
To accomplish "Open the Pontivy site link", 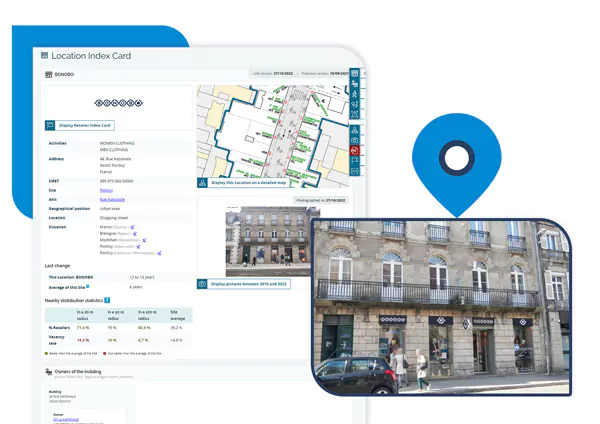I will tap(106, 189).
